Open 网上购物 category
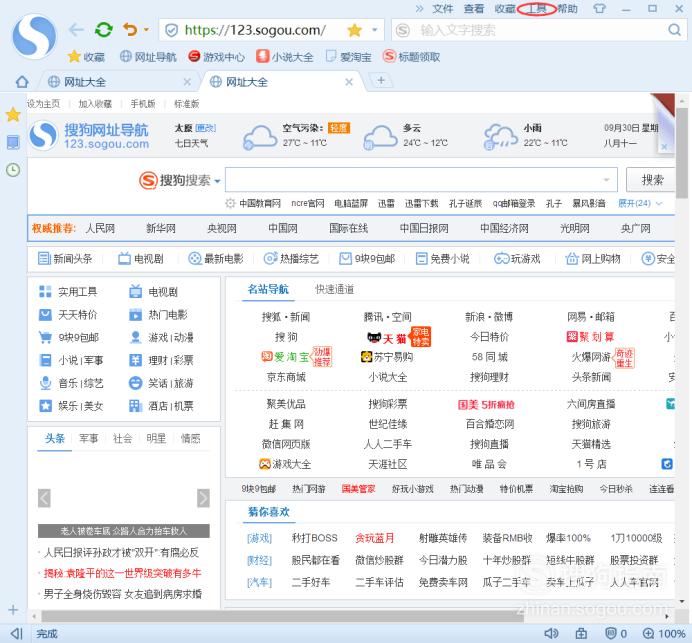 593,259
